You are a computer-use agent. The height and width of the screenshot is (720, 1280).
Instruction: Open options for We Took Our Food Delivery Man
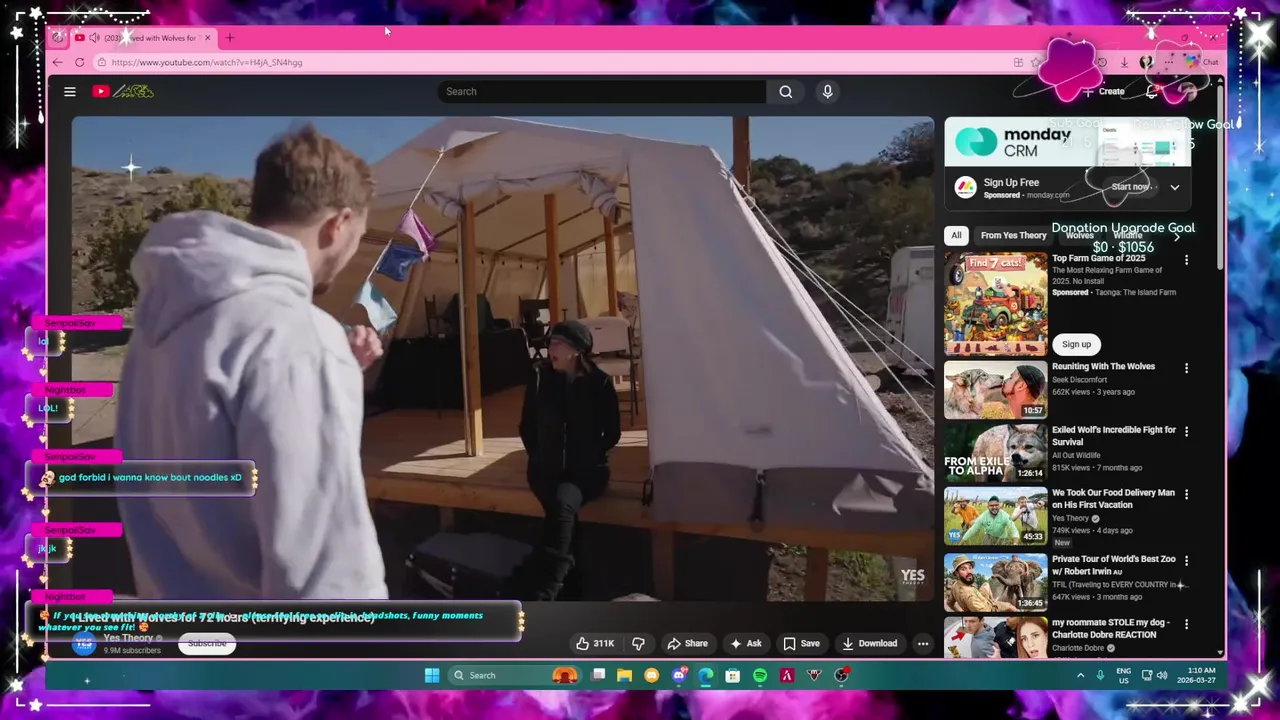(1186, 494)
